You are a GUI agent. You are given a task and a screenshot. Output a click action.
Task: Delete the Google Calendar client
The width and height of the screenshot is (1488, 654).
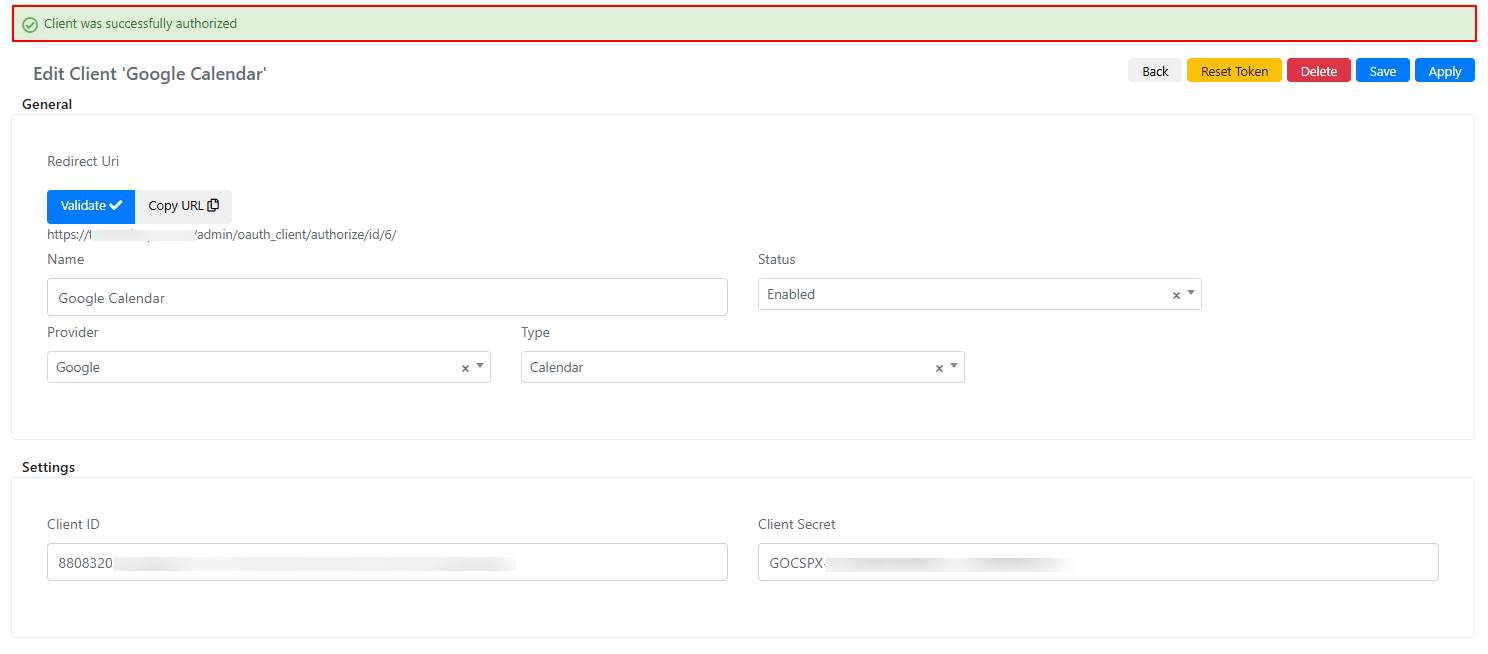pos(1319,71)
